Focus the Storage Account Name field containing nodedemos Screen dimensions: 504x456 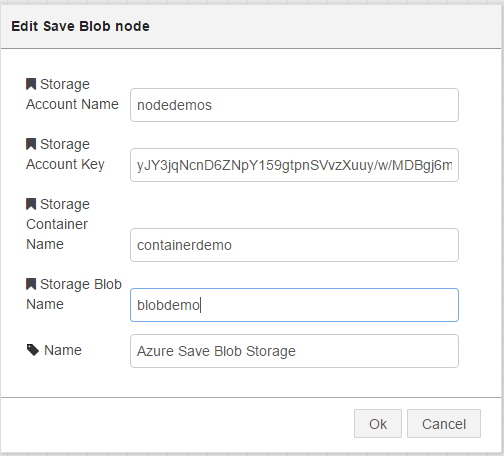coord(294,105)
